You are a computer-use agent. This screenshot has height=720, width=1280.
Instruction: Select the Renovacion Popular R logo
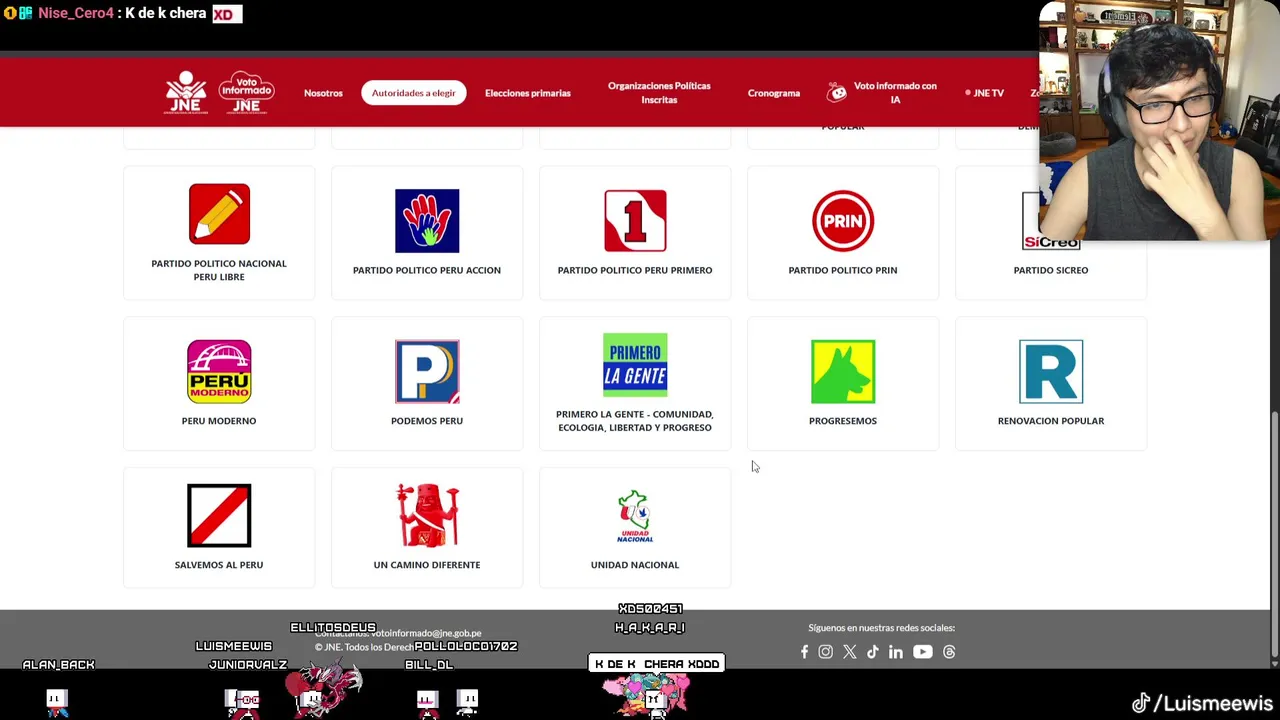[x=1051, y=371]
